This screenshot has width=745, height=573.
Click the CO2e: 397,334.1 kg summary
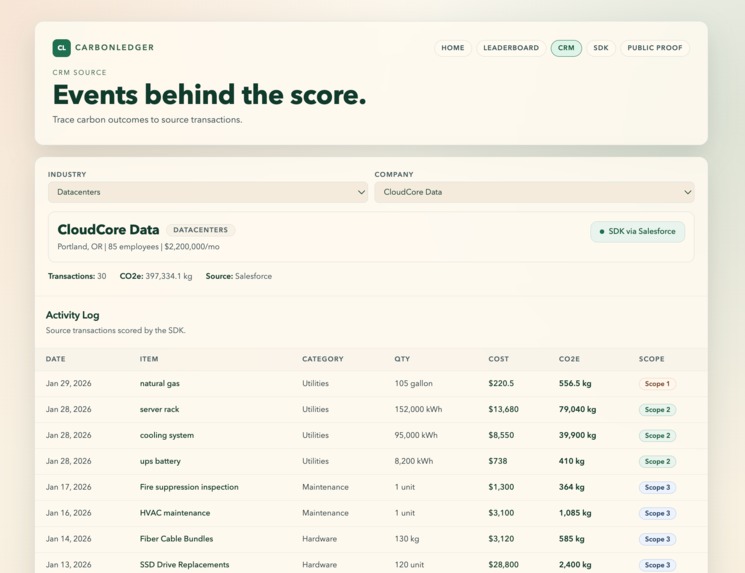156,276
